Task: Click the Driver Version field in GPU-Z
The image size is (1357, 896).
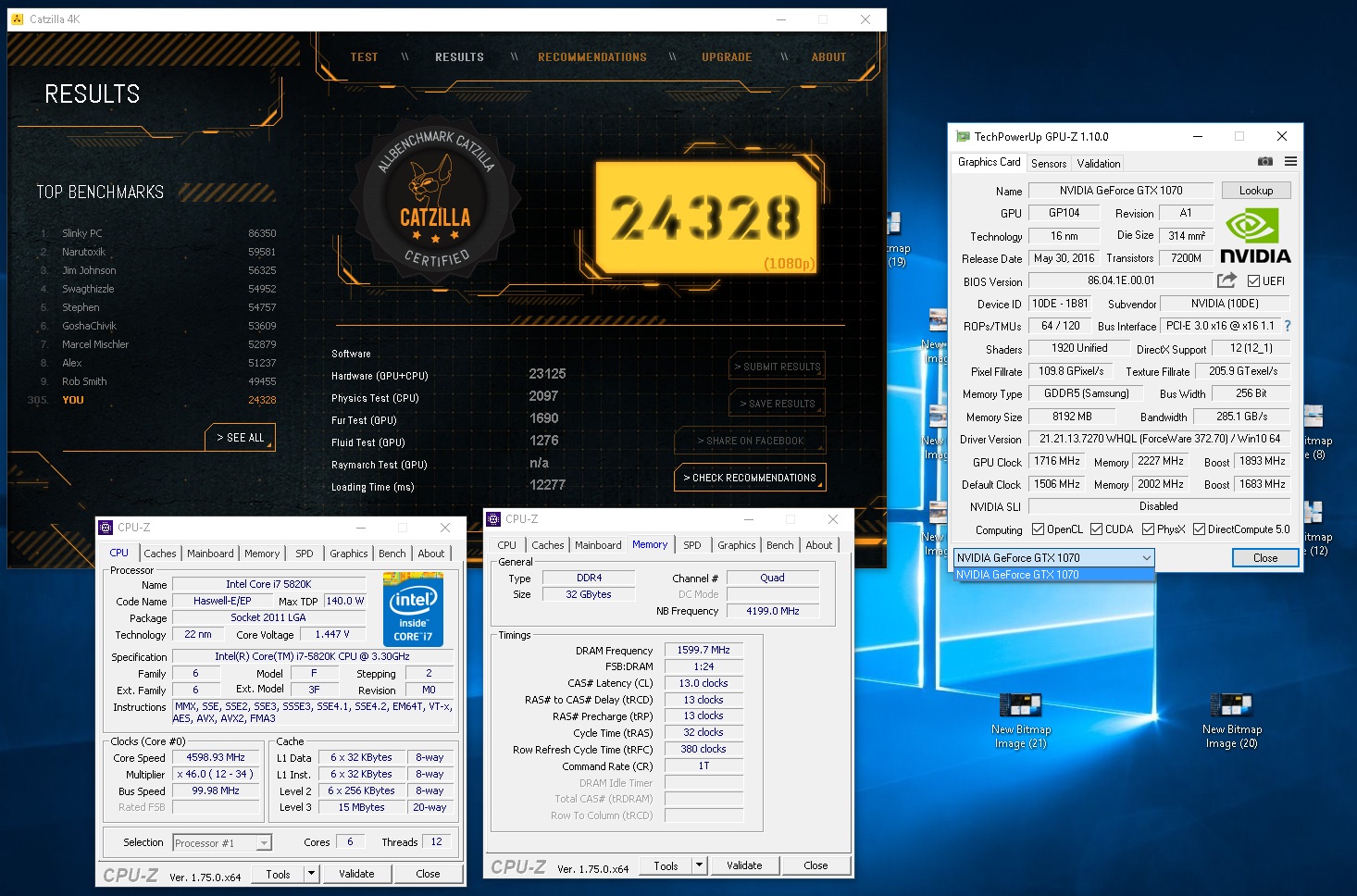Action: point(1160,439)
